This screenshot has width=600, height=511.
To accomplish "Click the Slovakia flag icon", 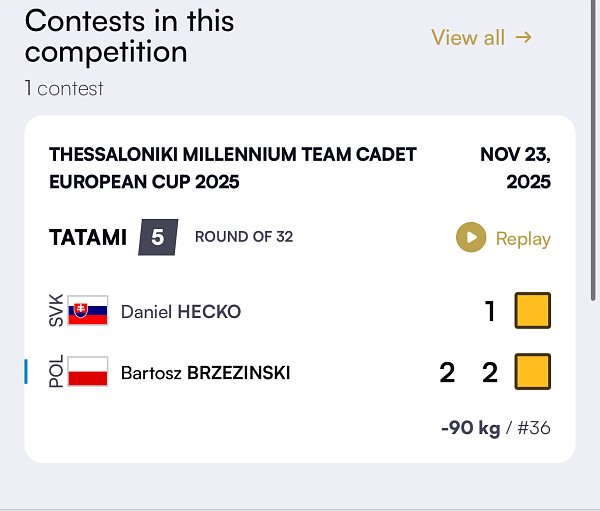I will pos(88,311).
